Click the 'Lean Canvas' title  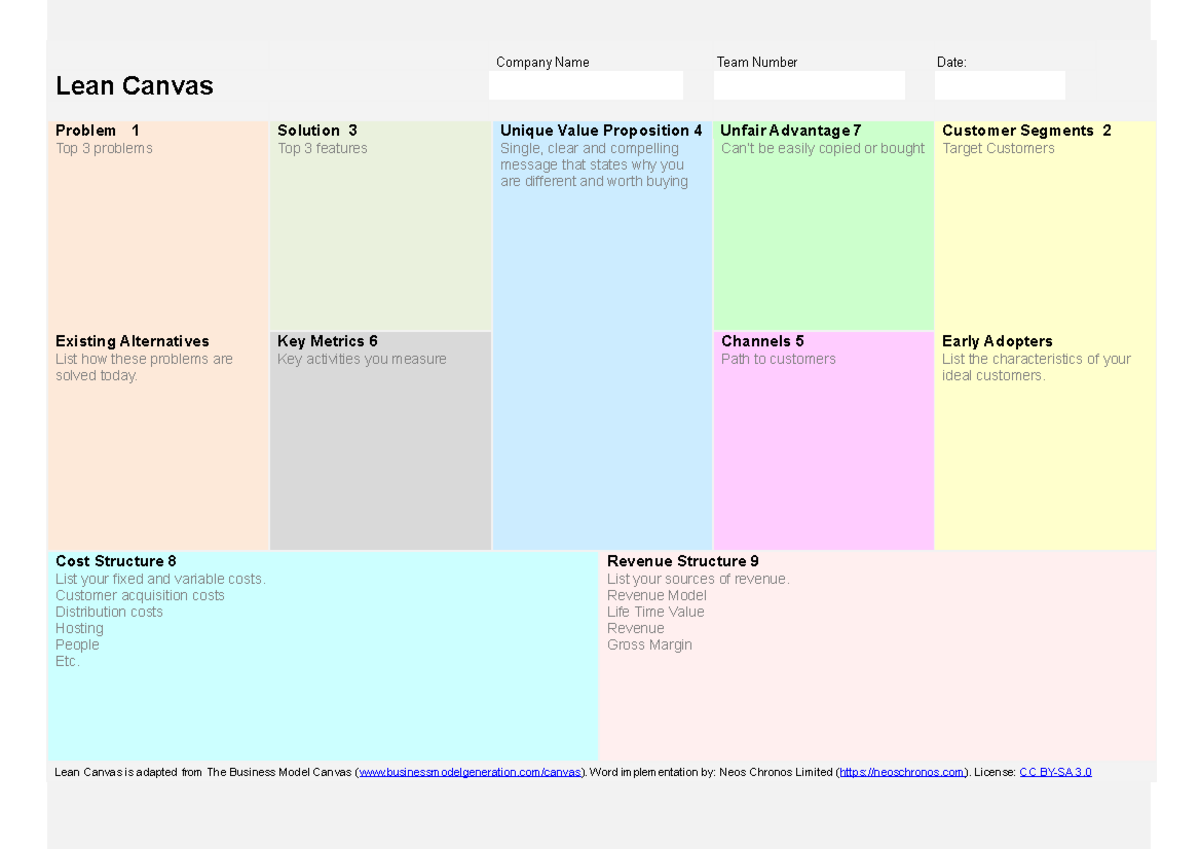[x=134, y=86]
